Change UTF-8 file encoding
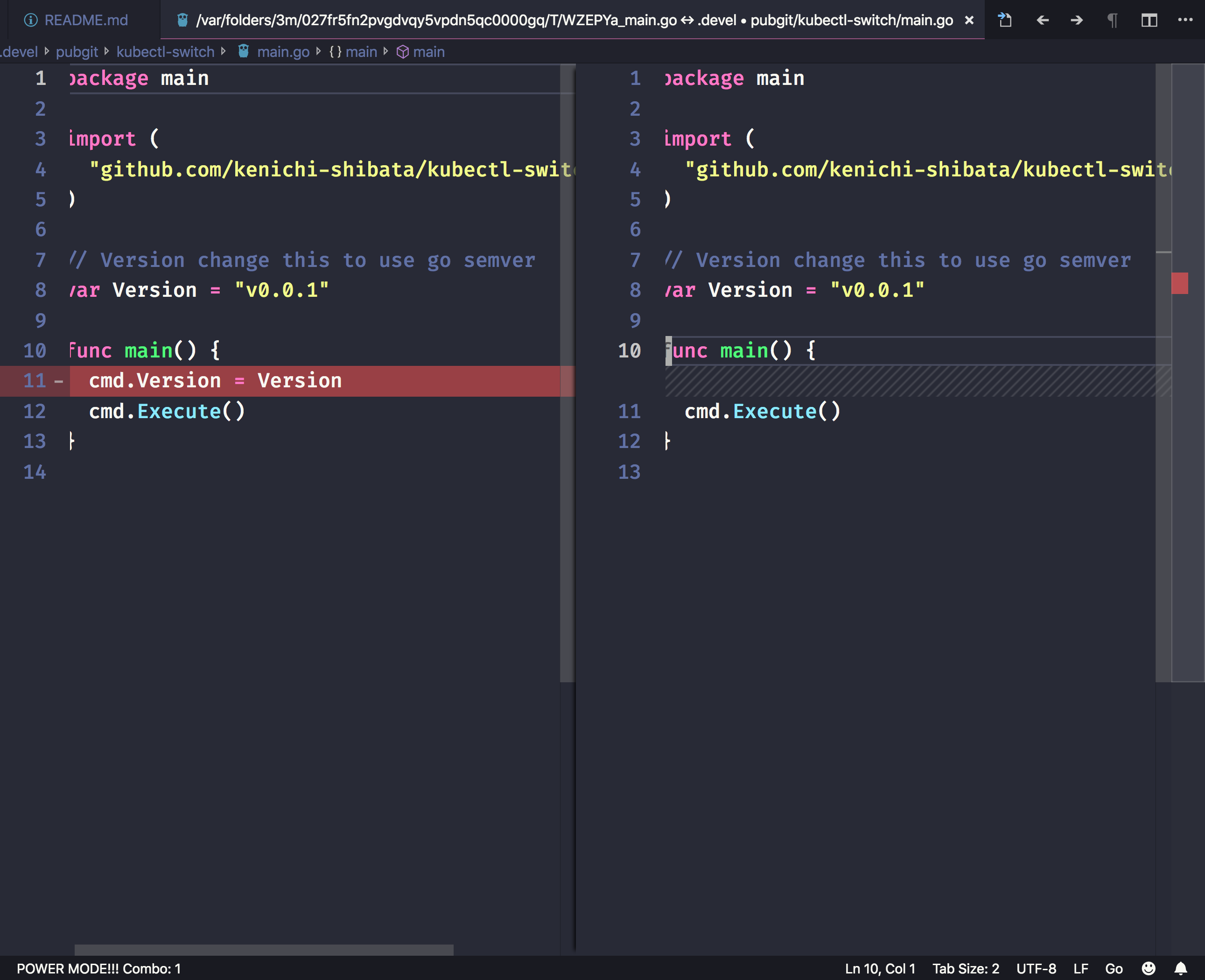This screenshot has width=1205, height=980. click(x=1036, y=969)
